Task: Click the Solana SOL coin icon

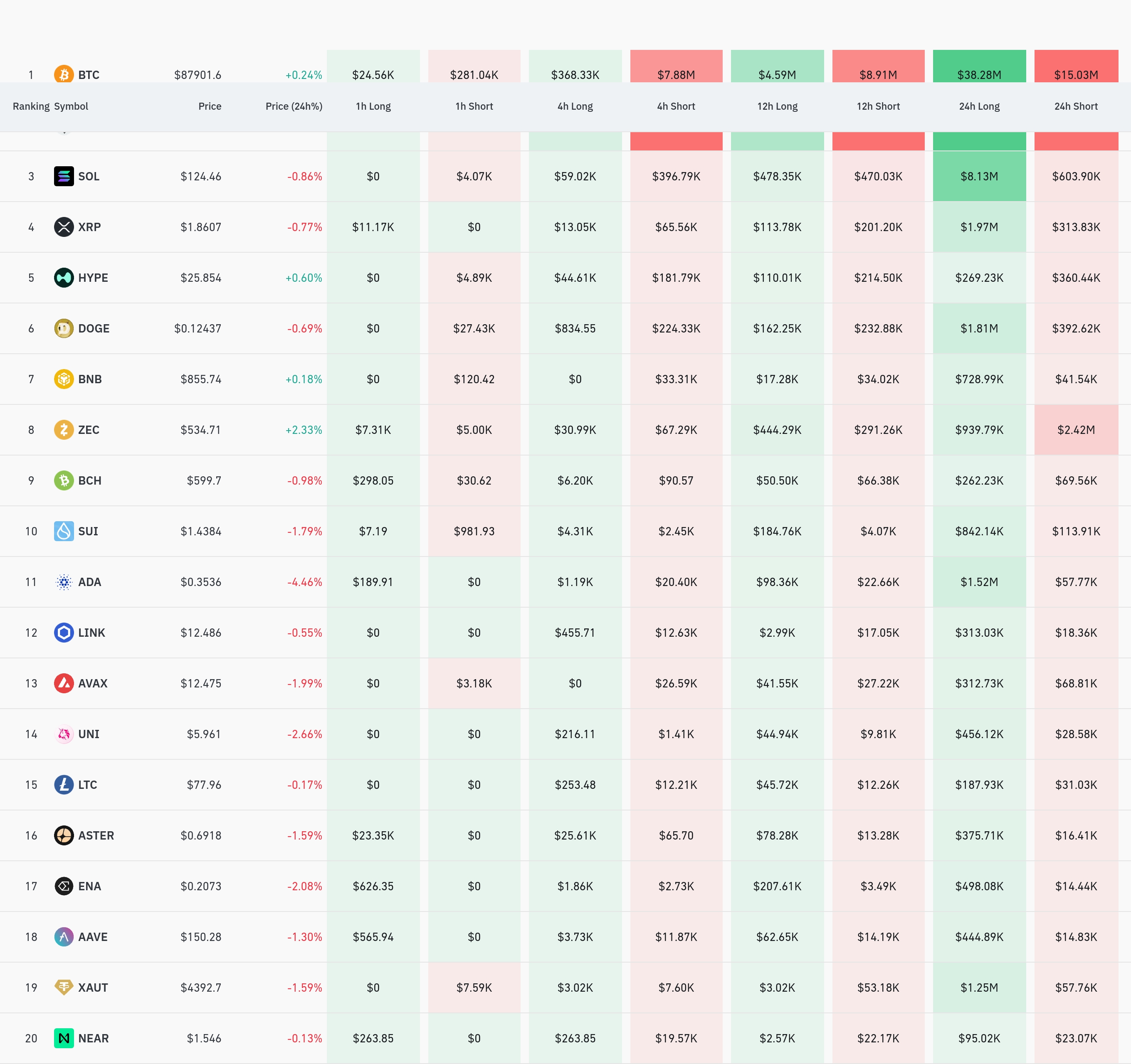Action: pos(64,176)
